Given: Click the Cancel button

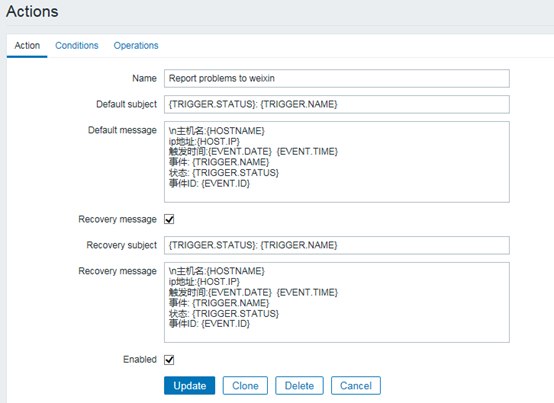Looking at the screenshot, I should 356,385.
